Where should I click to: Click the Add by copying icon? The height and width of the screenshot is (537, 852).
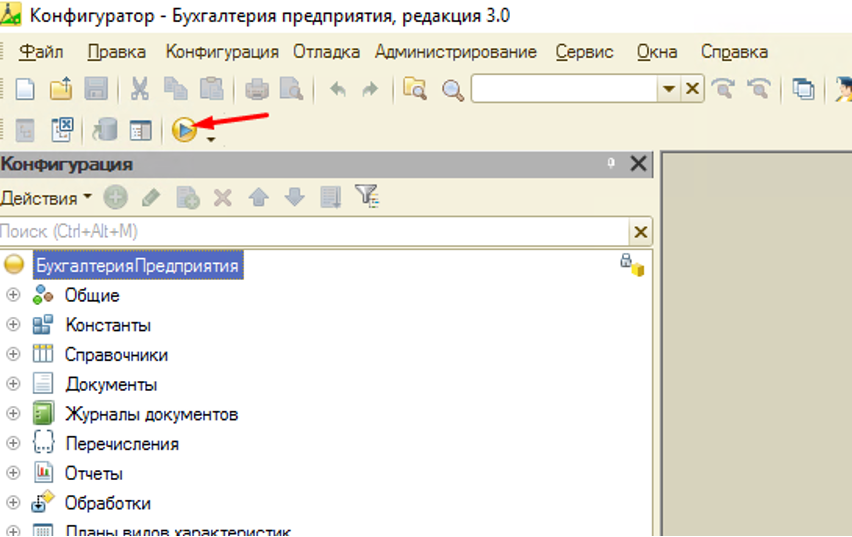click(188, 198)
